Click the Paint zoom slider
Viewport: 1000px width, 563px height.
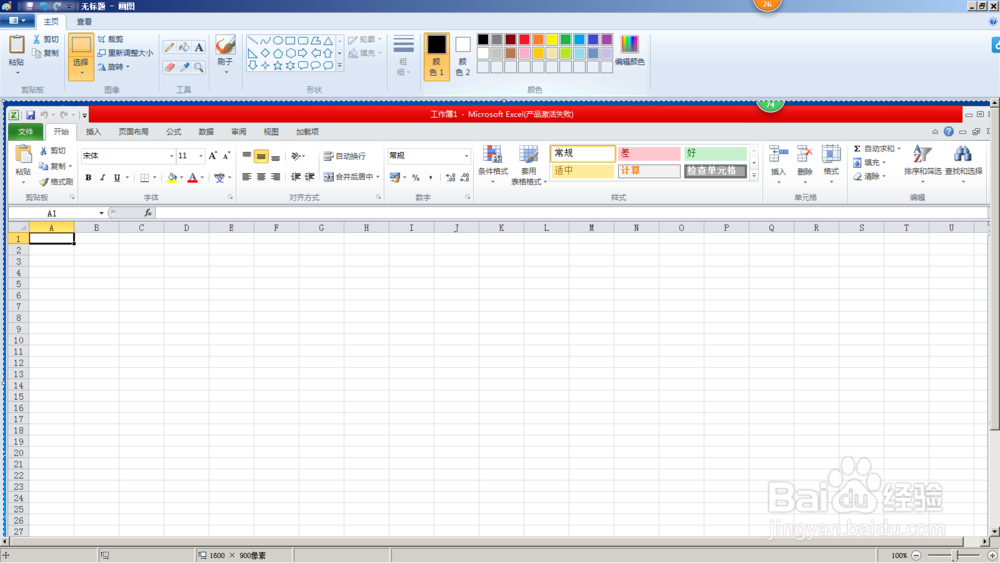[954, 555]
